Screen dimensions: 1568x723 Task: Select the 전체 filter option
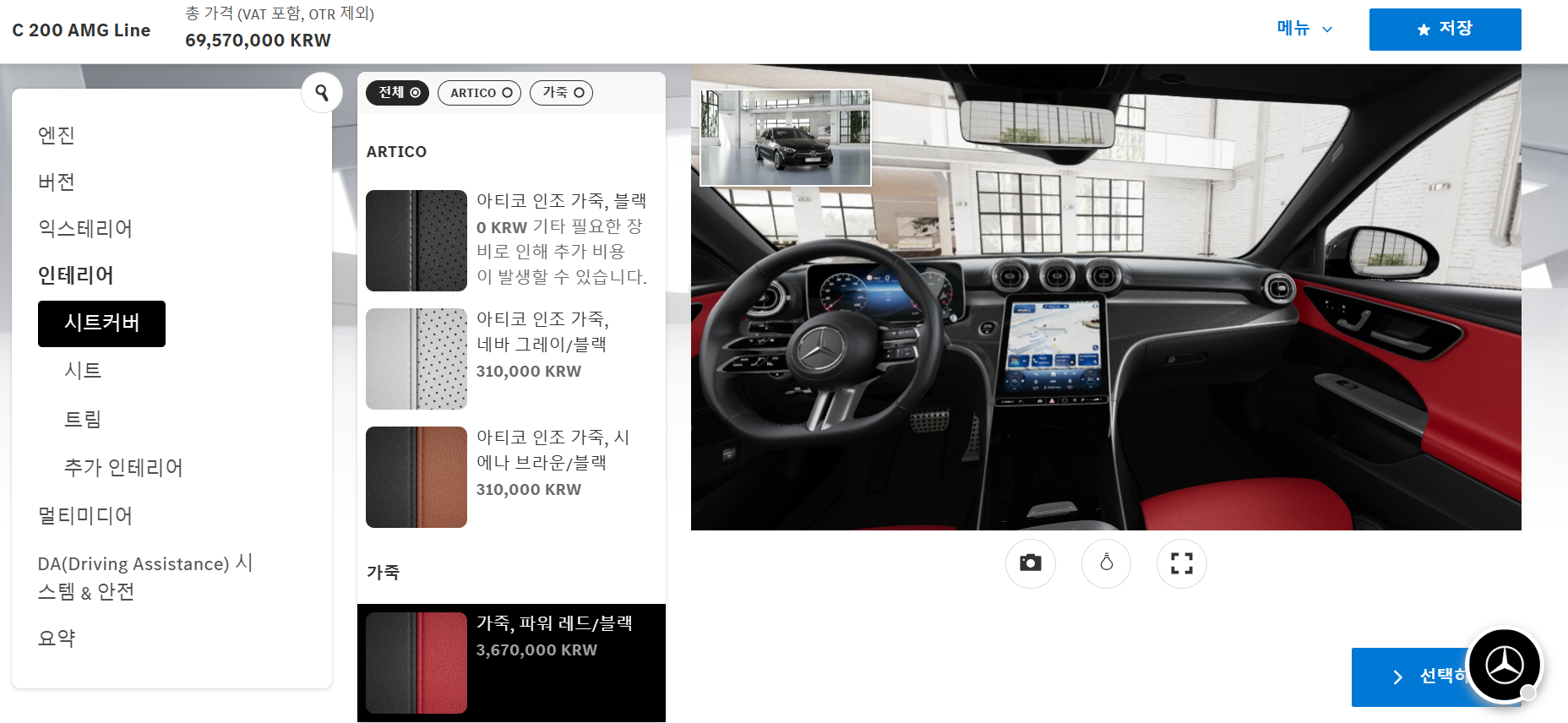pyautogui.click(x=398, y=93)
